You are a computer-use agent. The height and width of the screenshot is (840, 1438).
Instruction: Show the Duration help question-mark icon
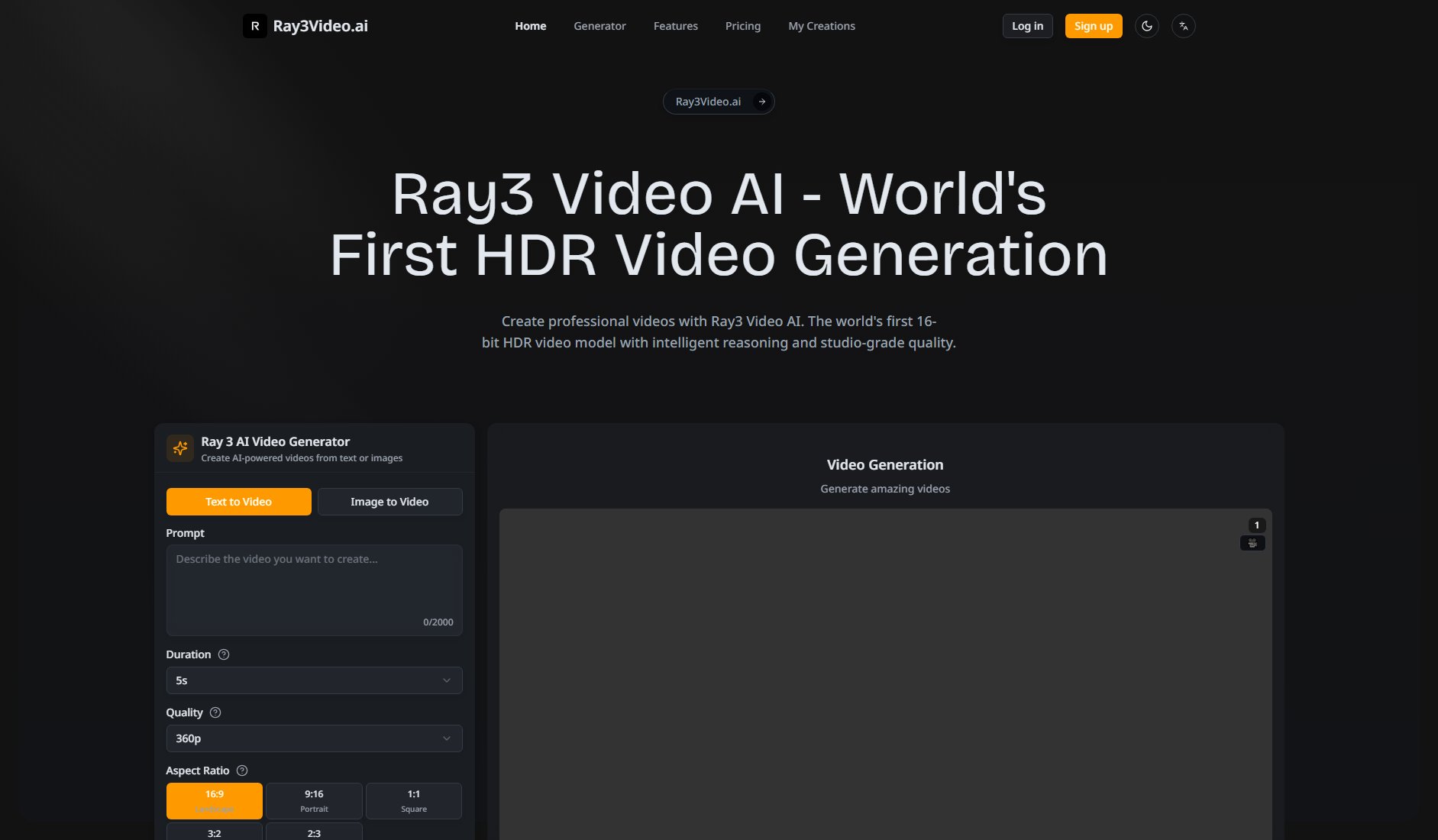(x=224, y=654)
